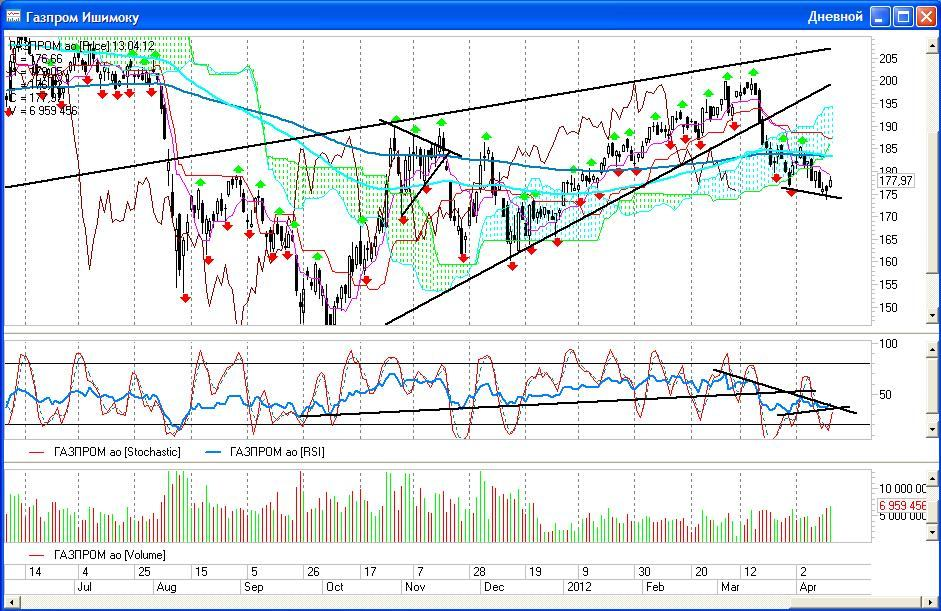Click the Apr month label
Screen dimensions: 941x611
point(808,586)
